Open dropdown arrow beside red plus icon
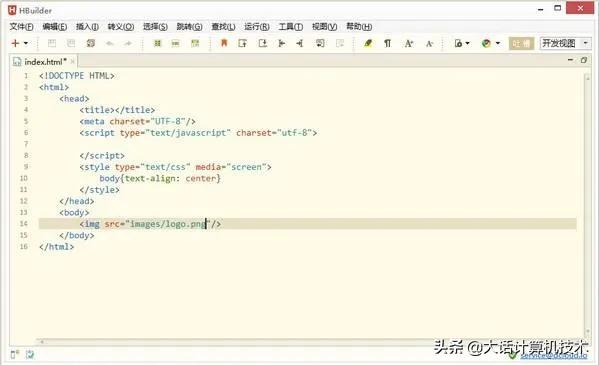 tap(26, 43)
